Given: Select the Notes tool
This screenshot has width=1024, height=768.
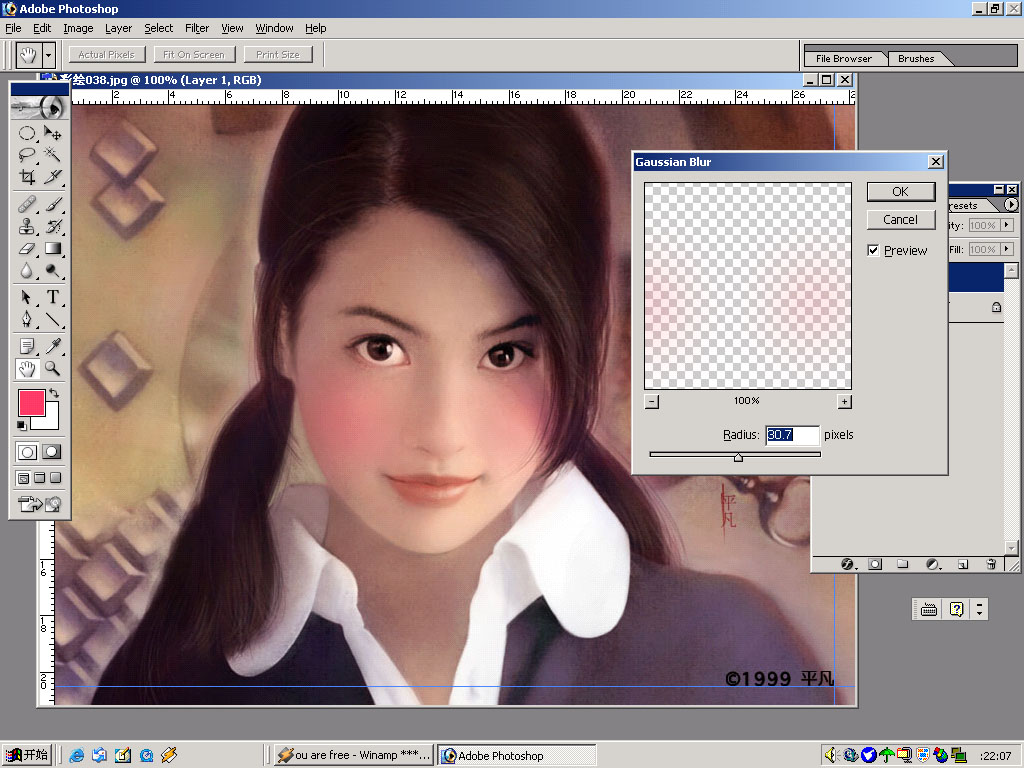Looking at the screenshot, I should [27, 346].
